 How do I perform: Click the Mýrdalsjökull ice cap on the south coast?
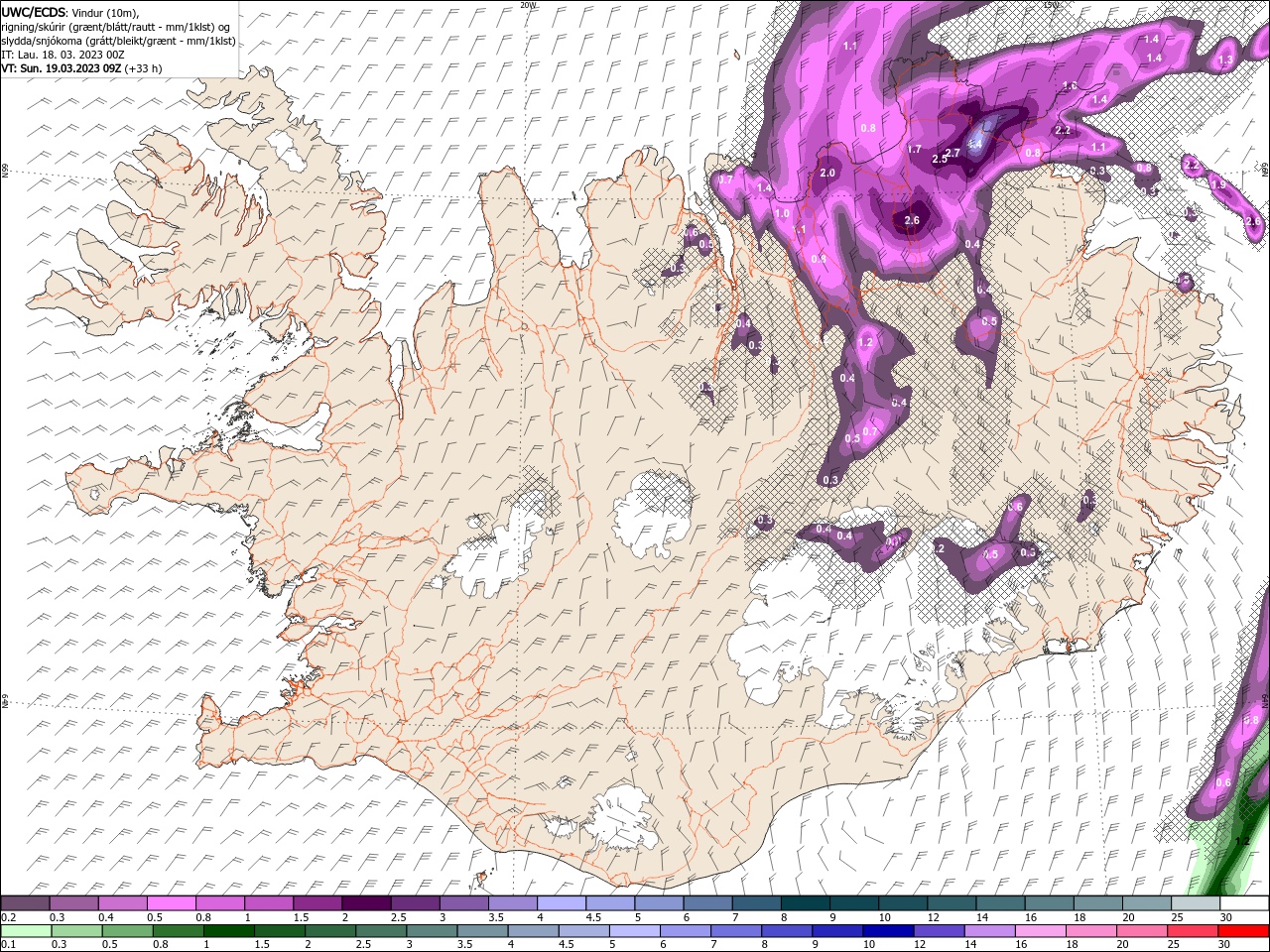[x=620, y=818]
